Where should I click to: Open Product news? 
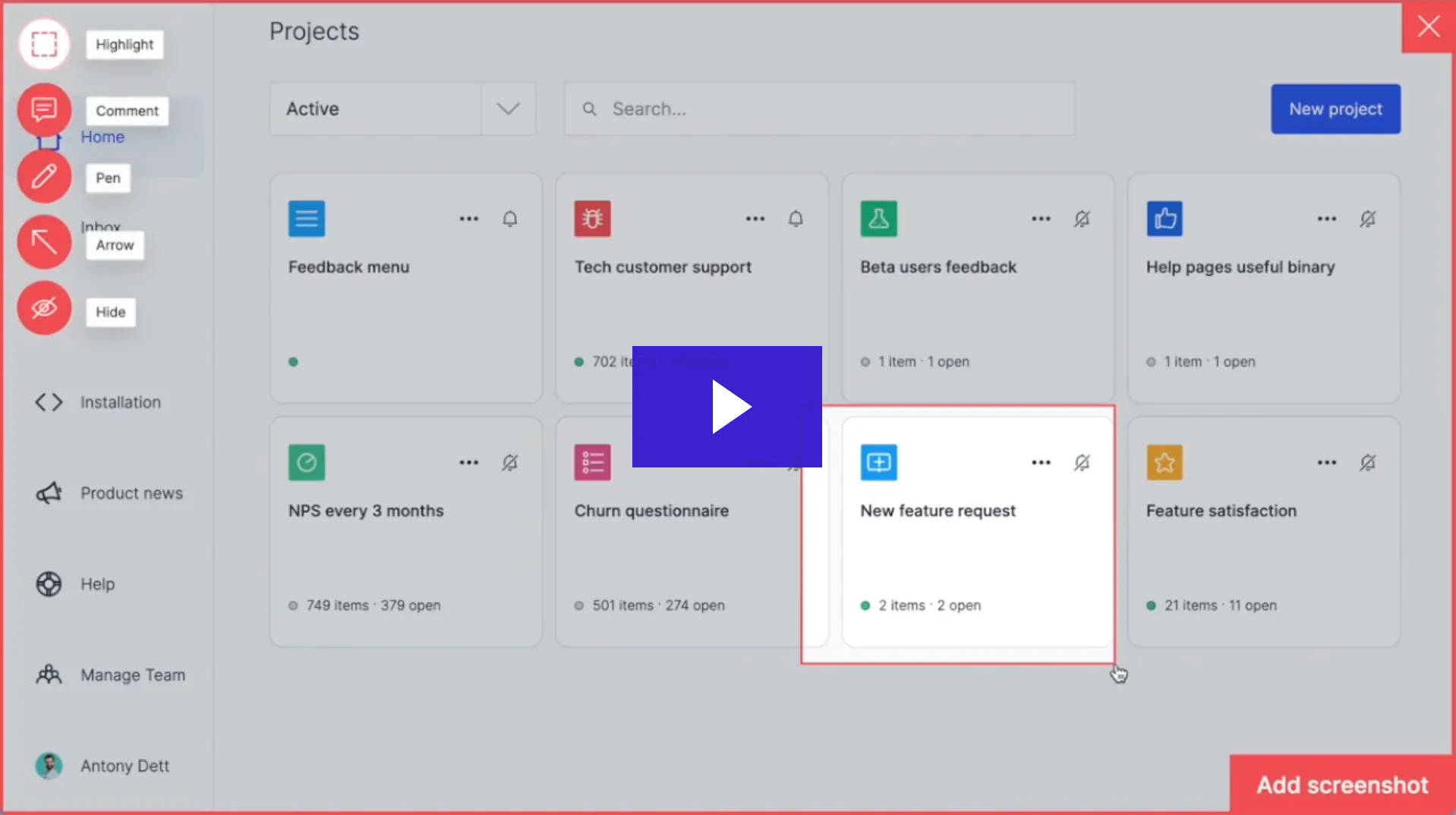[131, 492]
